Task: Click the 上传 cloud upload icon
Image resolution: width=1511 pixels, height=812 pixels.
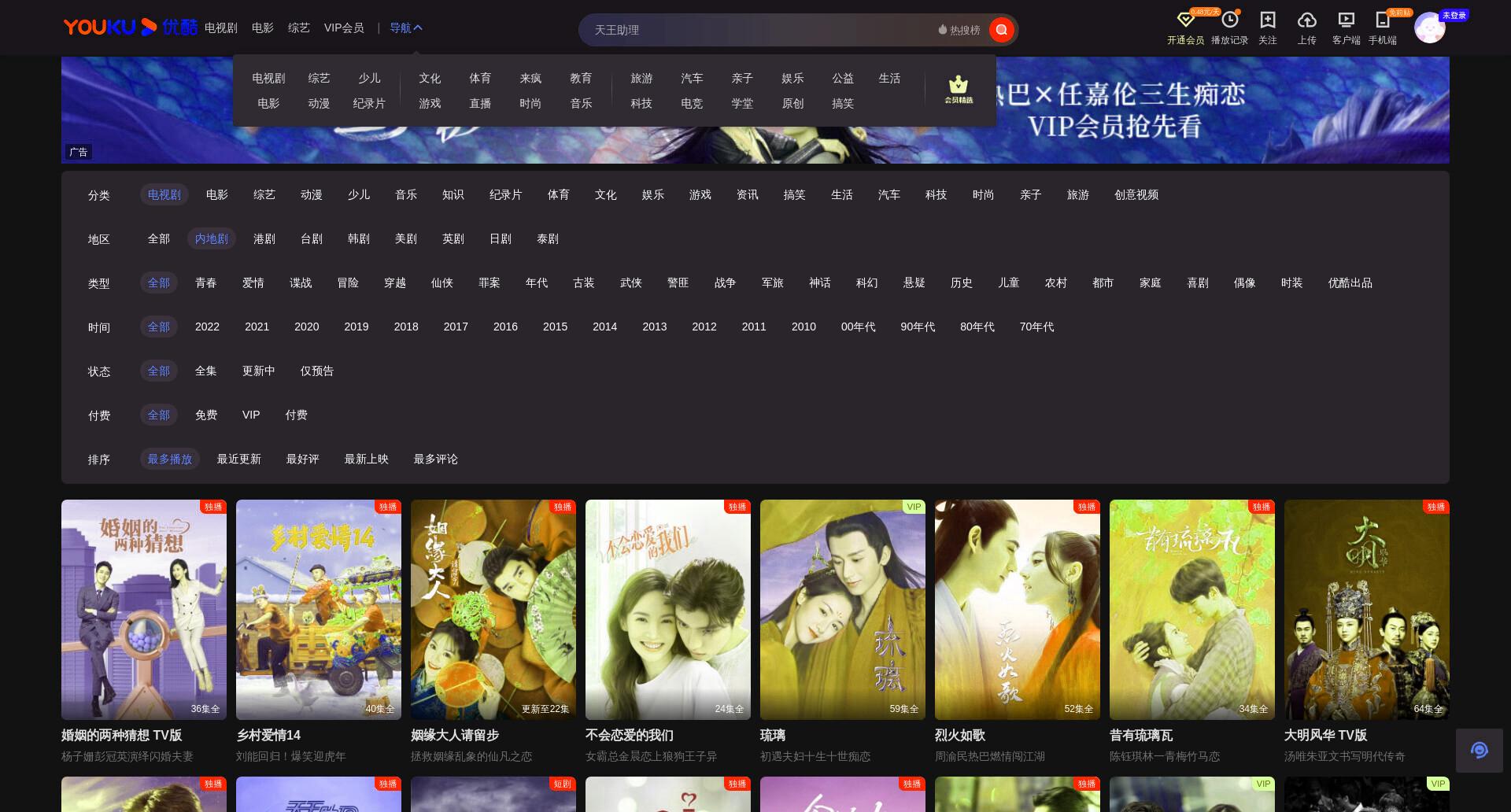Action: tap(1306, 20)
